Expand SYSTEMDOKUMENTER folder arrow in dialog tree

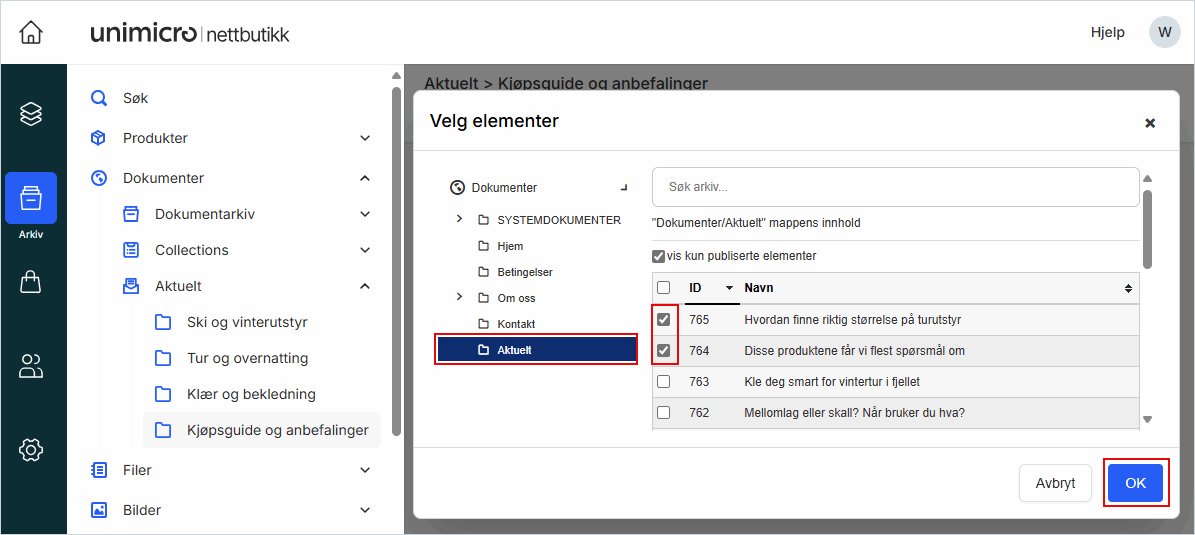pos(459,219)
